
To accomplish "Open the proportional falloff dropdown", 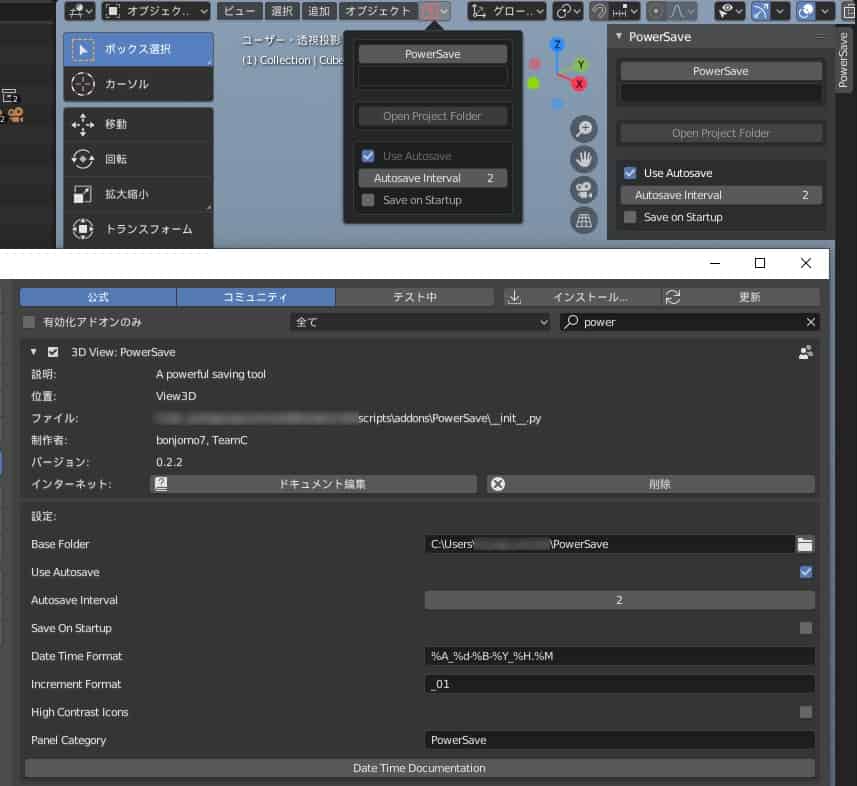I will coord(681,11).
